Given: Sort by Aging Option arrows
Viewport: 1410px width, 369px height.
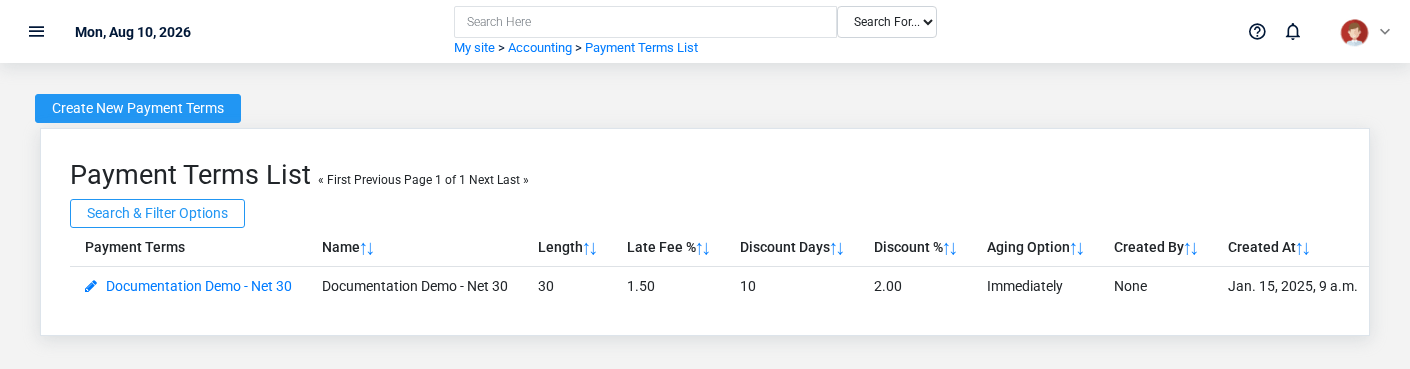Looking at the screenshot, I should [1077, 248].
